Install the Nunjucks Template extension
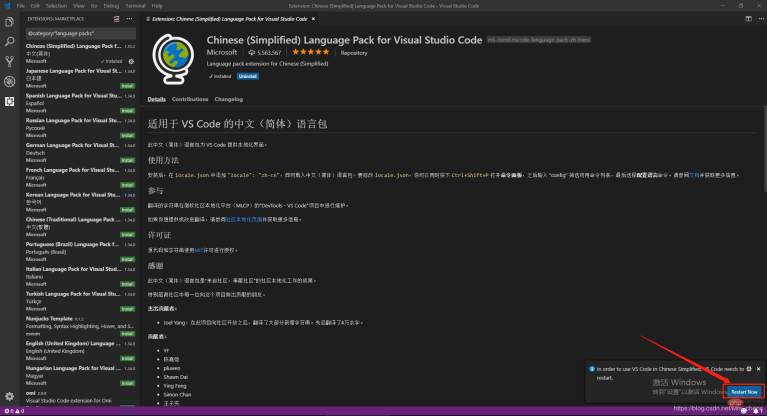The image size is (767, 416). [128, 334]
